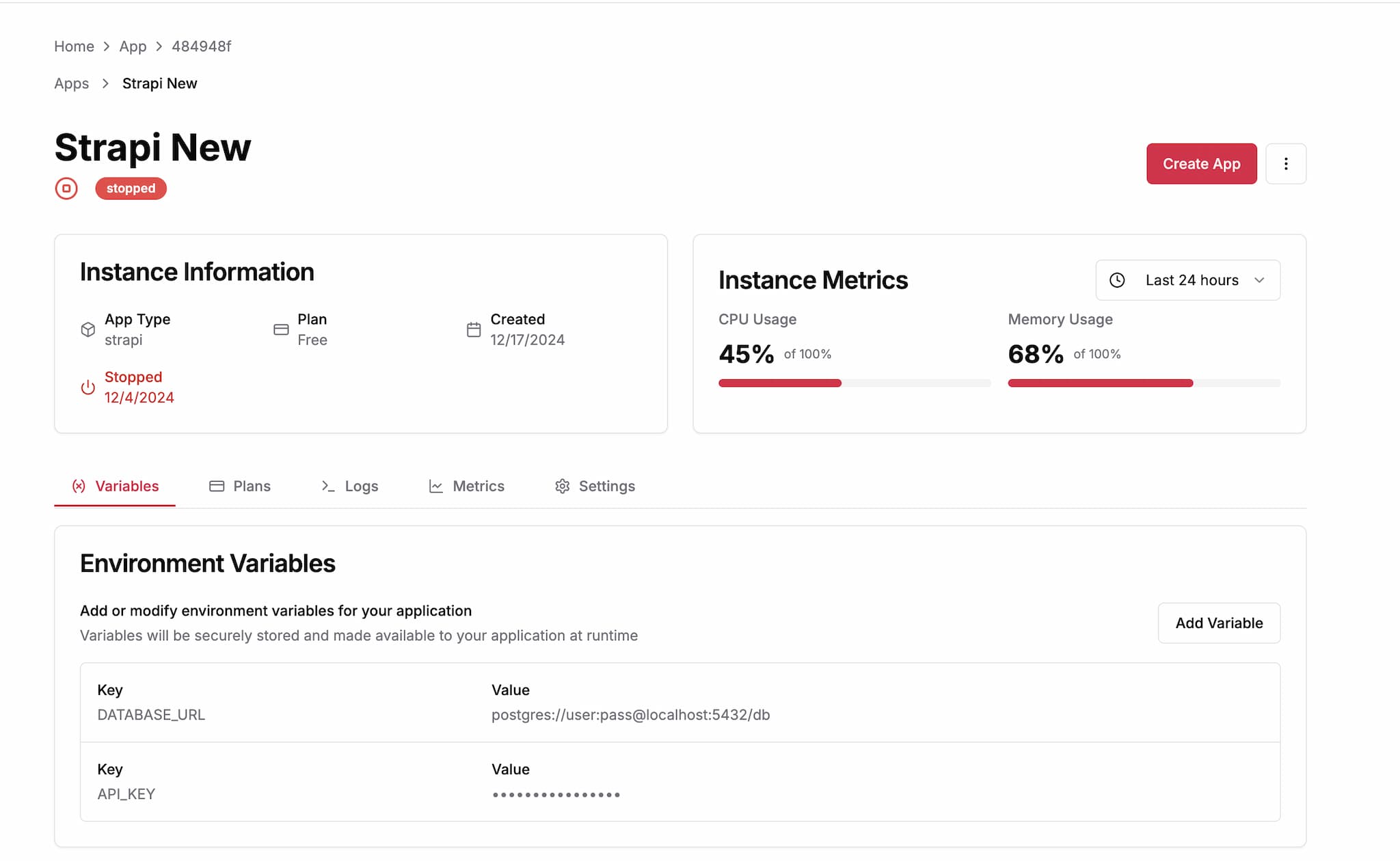Screen dimensions: 1400x861
Task: Click the Memory Usage progress bar
Action: [x=1144, y=383]
